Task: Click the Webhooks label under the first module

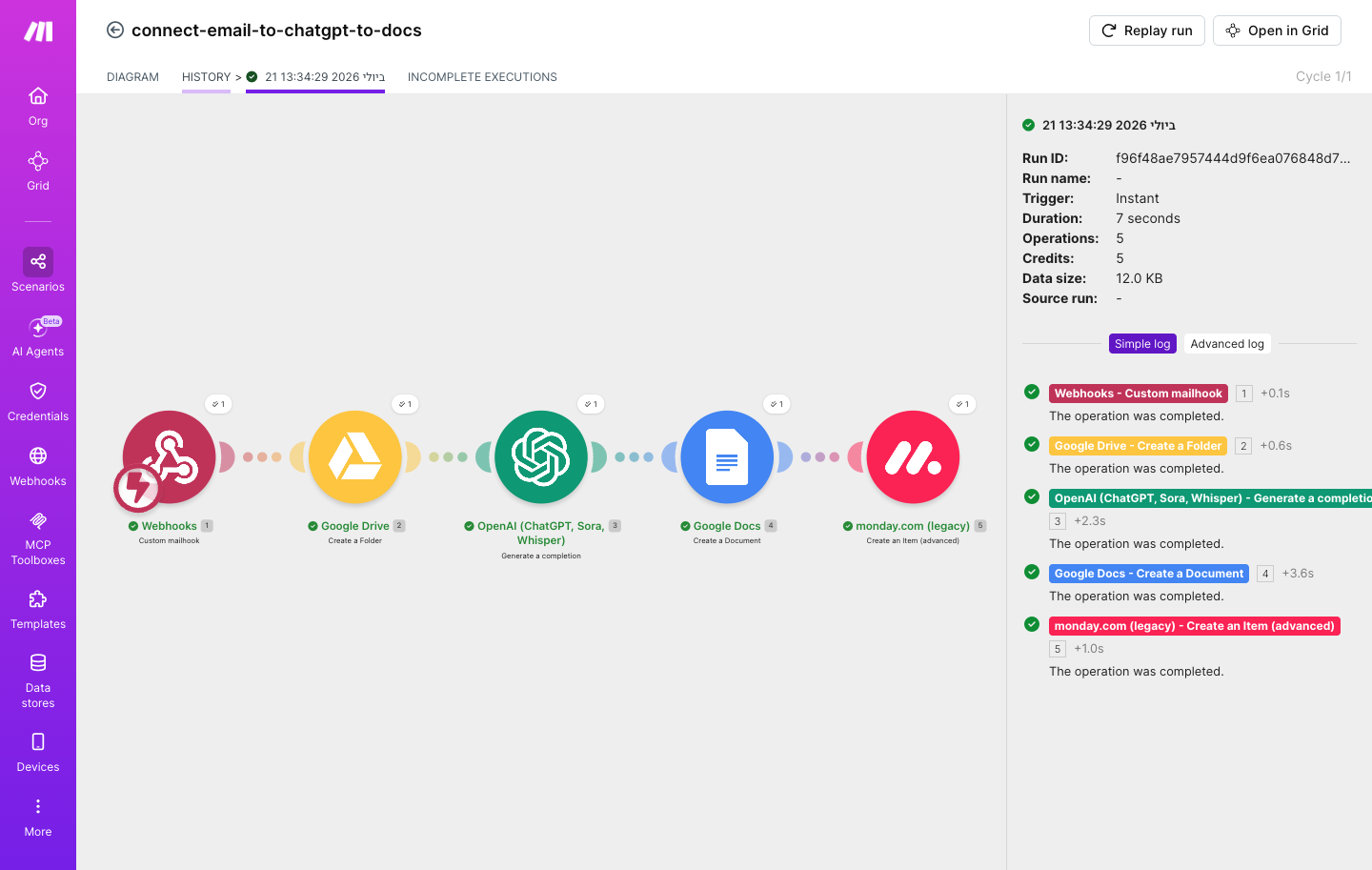Action: 169,526
